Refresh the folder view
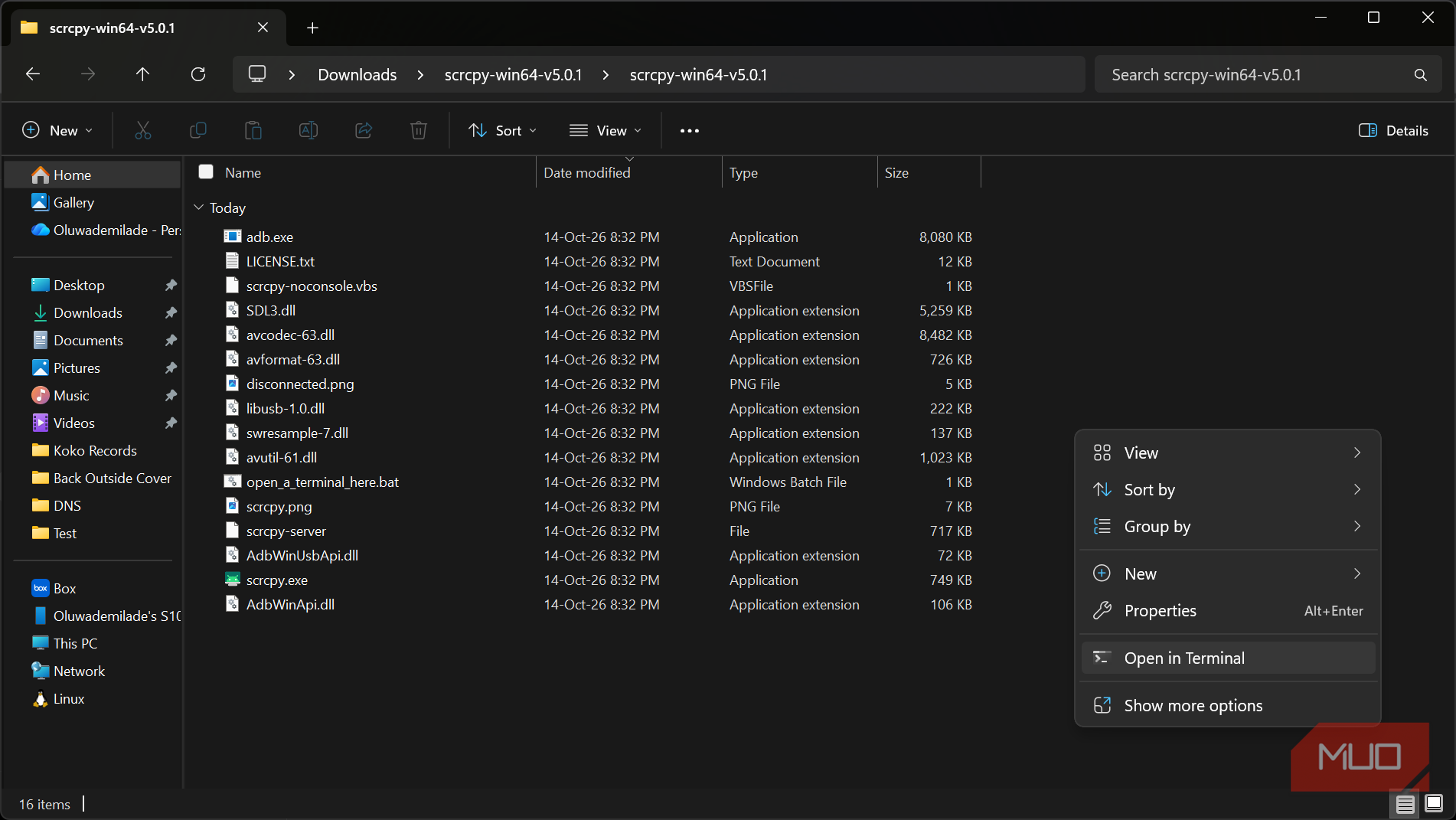Image resolution: width=1456 pixels, height=820 pixels. coord(198,74)
